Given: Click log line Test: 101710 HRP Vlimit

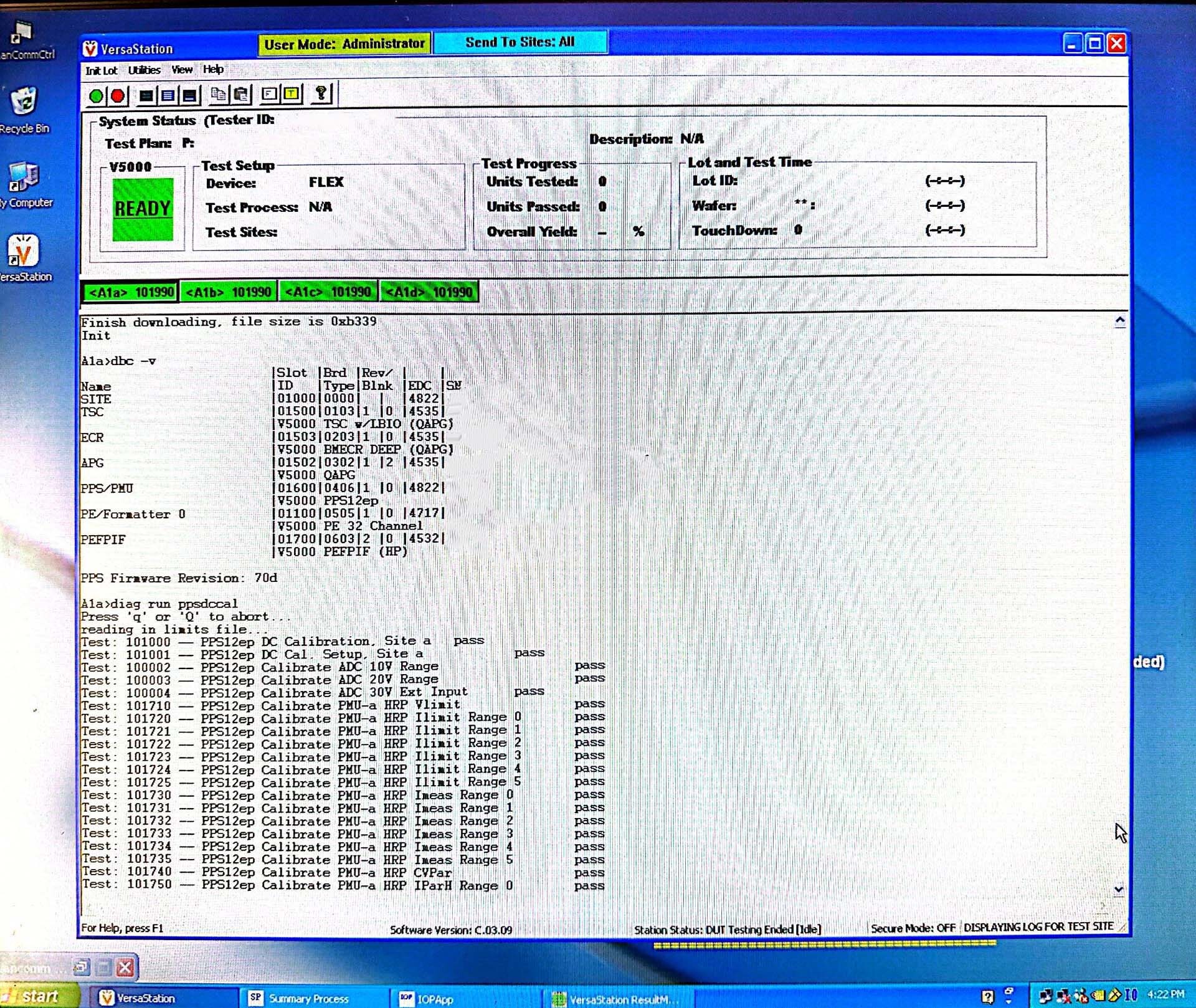Looking at the screenshot, I should pyautogui.click(x=343, y=705).
